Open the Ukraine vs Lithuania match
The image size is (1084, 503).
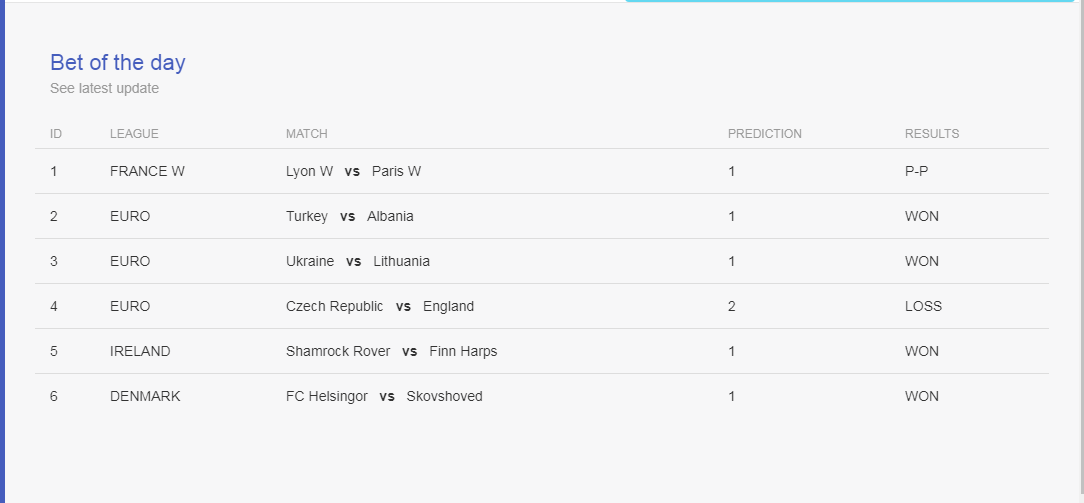[357, 261]
